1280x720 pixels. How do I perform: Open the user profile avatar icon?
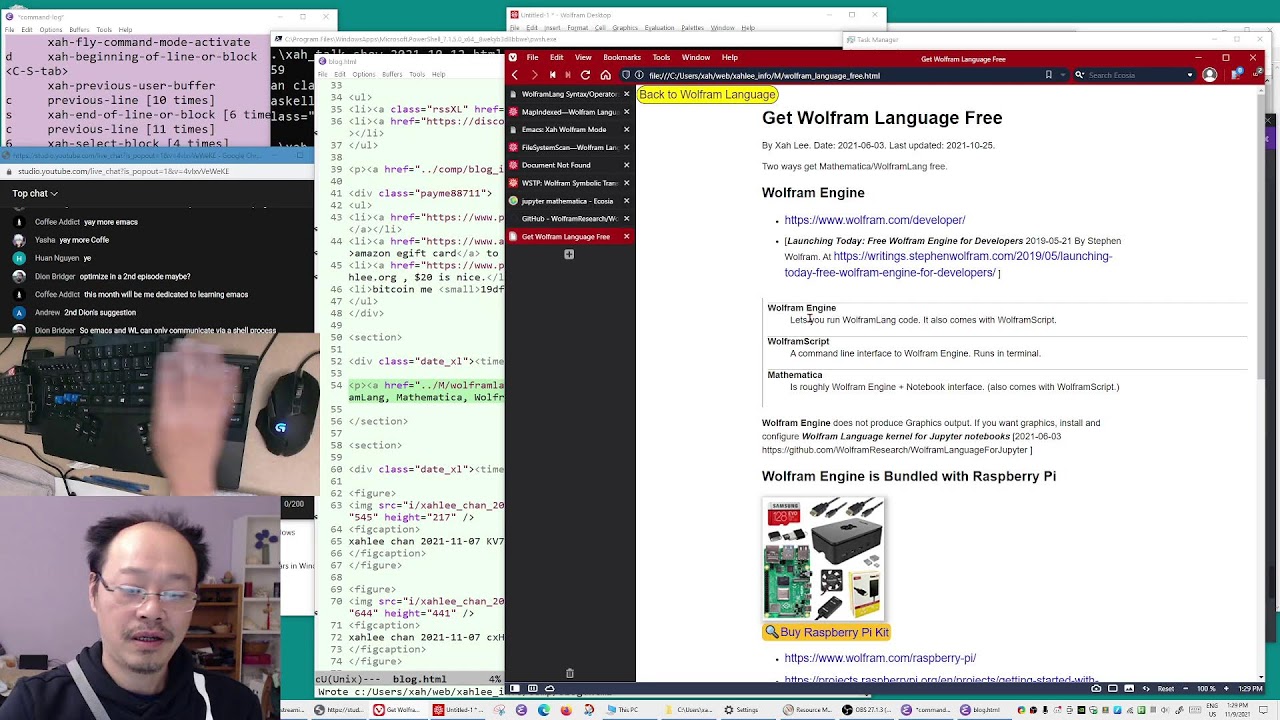point(1210,75)
